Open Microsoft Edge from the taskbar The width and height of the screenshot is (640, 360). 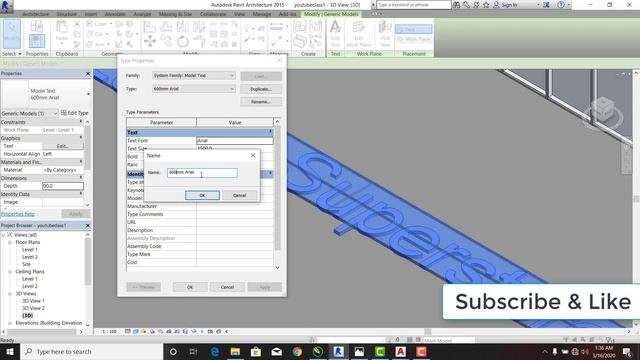pos(214,351)
